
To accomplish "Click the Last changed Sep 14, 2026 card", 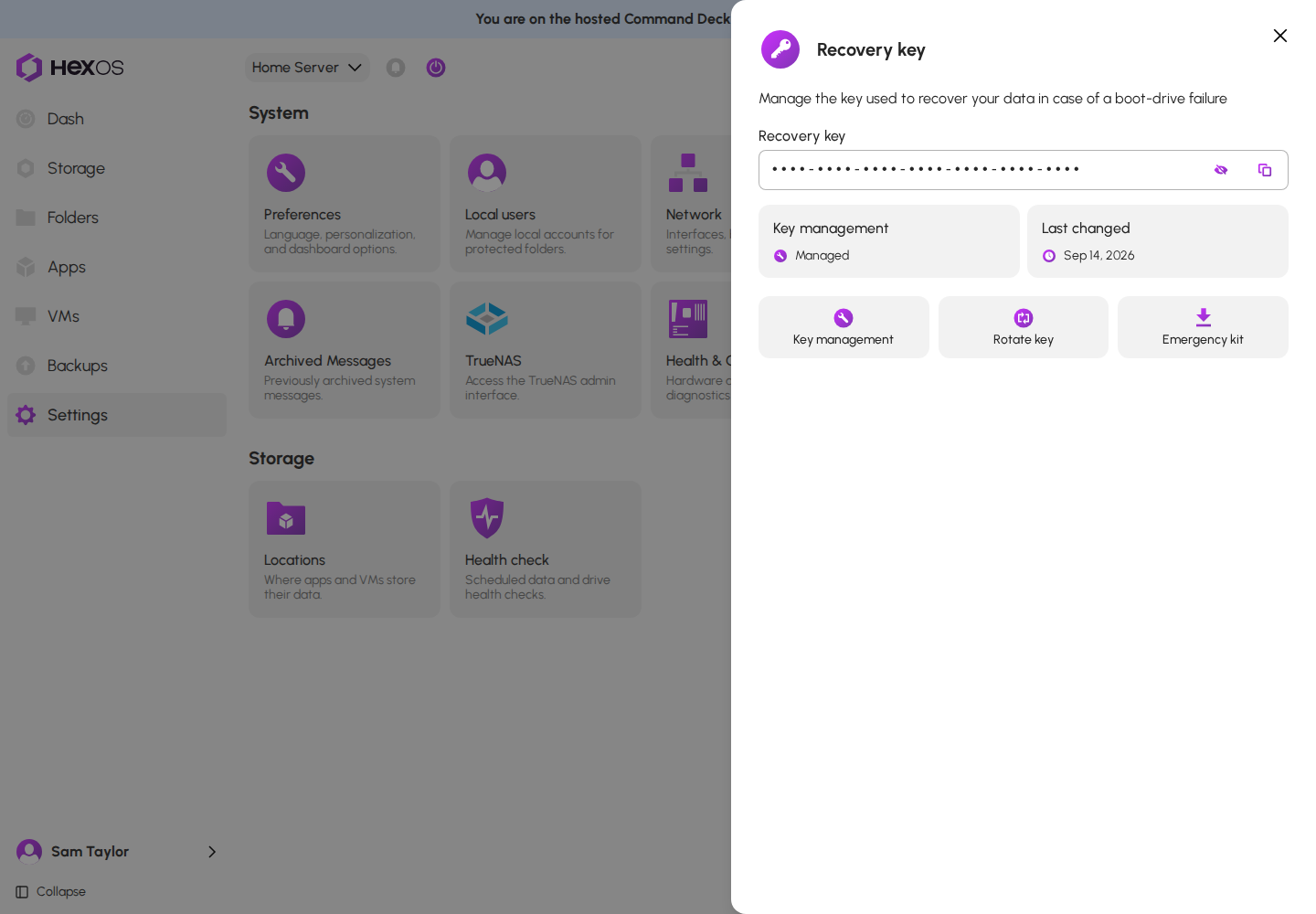I will [1158, 241].
